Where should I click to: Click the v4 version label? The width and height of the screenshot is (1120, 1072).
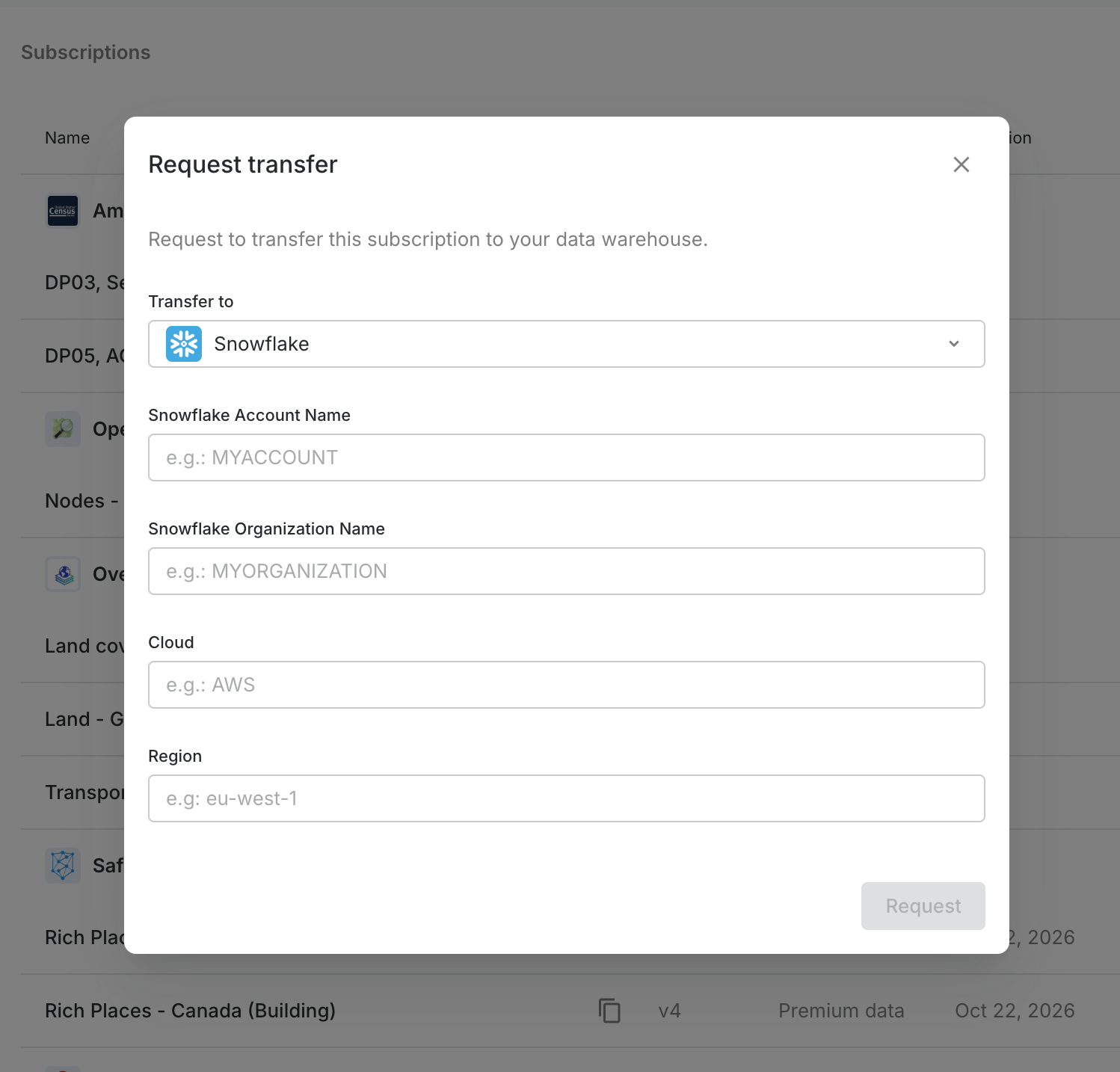coord(669,1011)
